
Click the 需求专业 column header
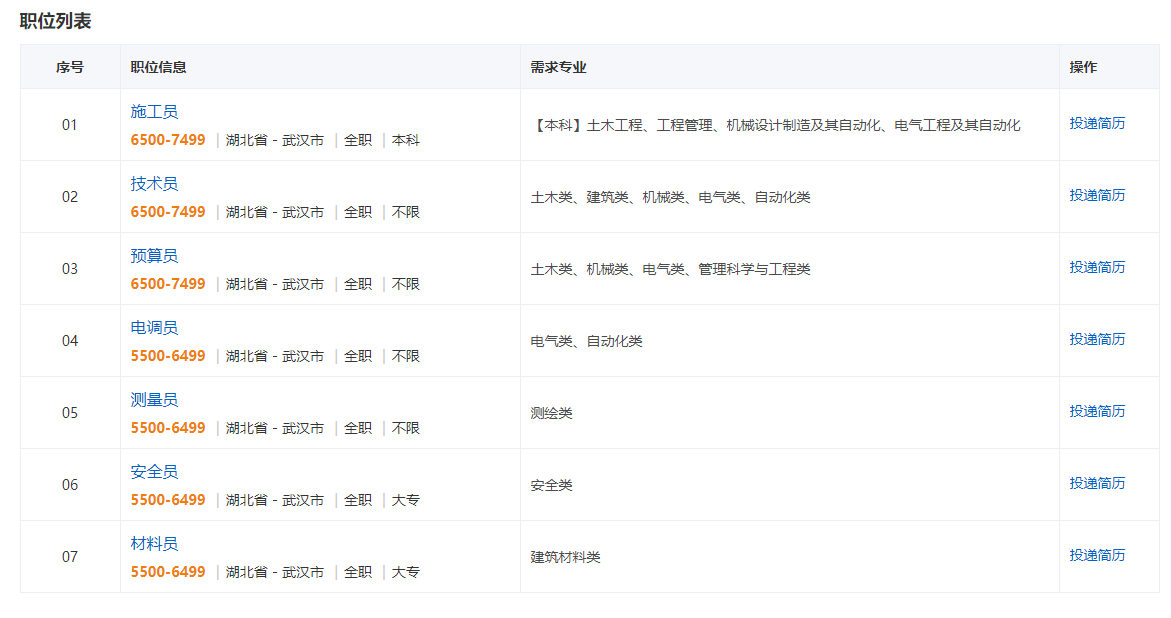(558, 67)
